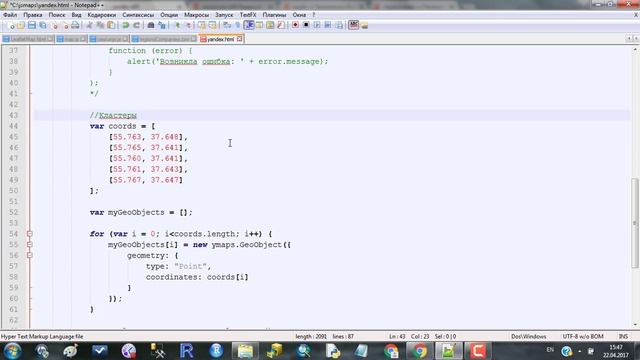Screen dimensions: 640x360
Task: Collapse the GeoObject fold marker on line 55
Action: (x=30, y=244)
